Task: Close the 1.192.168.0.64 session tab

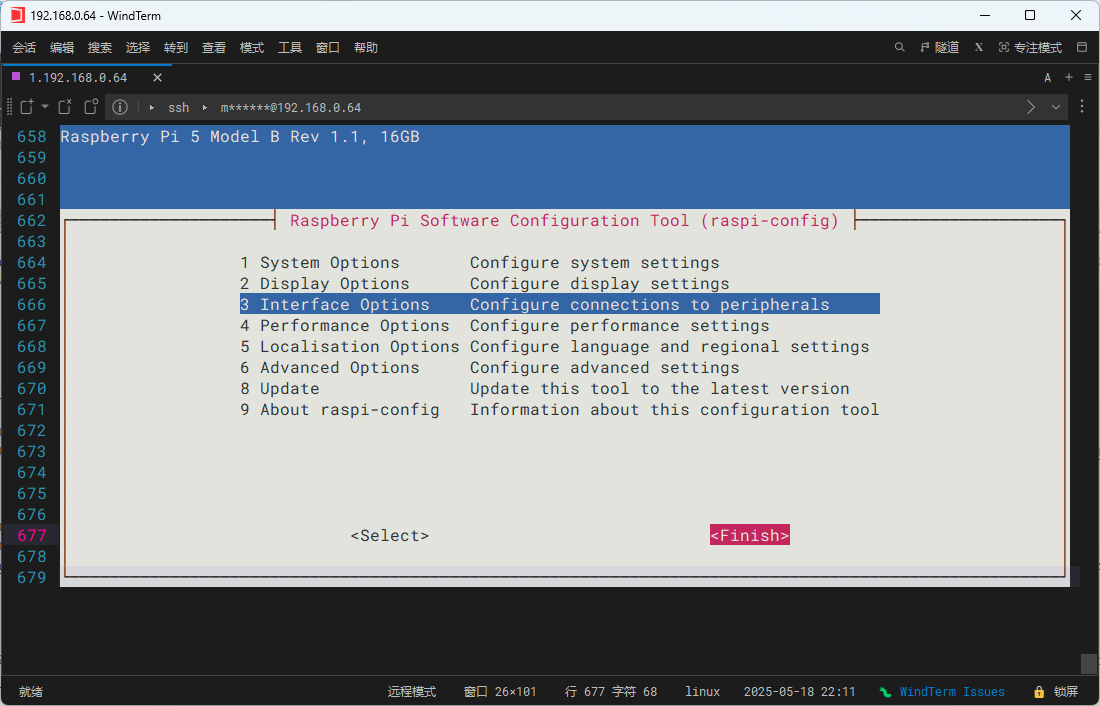Action: point(157,77)
